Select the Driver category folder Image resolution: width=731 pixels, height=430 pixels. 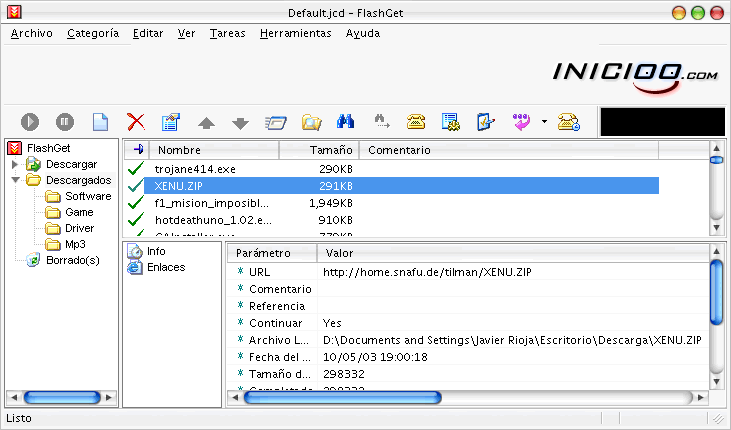(x=79, y=229)
